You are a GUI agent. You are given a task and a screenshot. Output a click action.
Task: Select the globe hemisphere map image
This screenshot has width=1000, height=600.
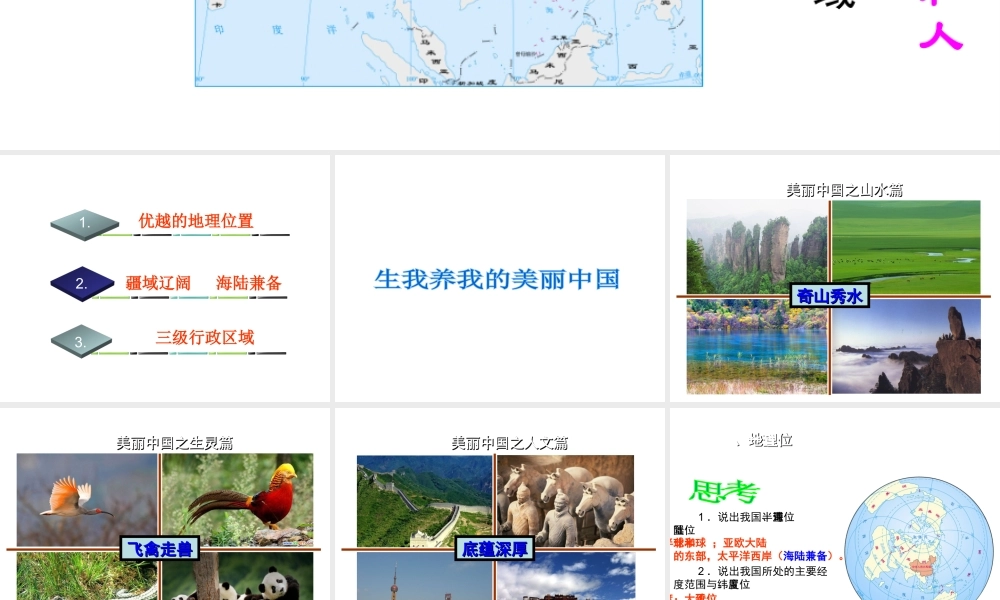(x=918, y=539)
